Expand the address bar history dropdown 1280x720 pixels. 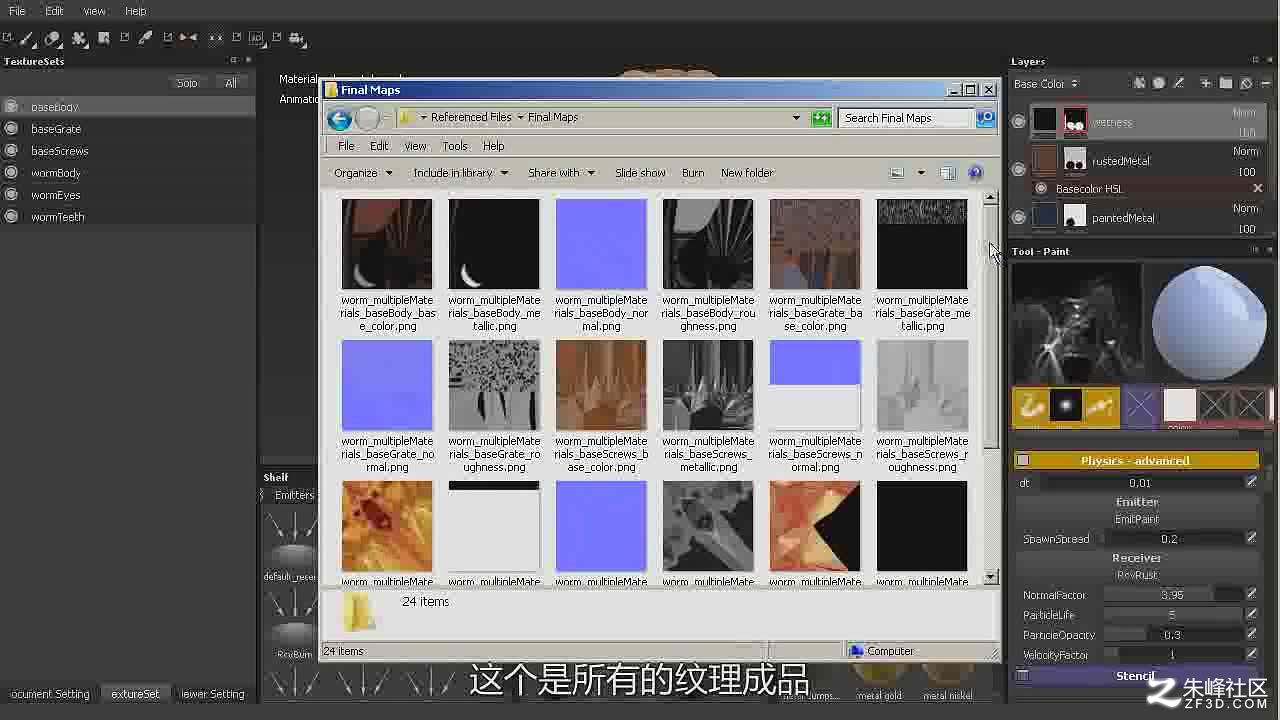pos(796,118)
